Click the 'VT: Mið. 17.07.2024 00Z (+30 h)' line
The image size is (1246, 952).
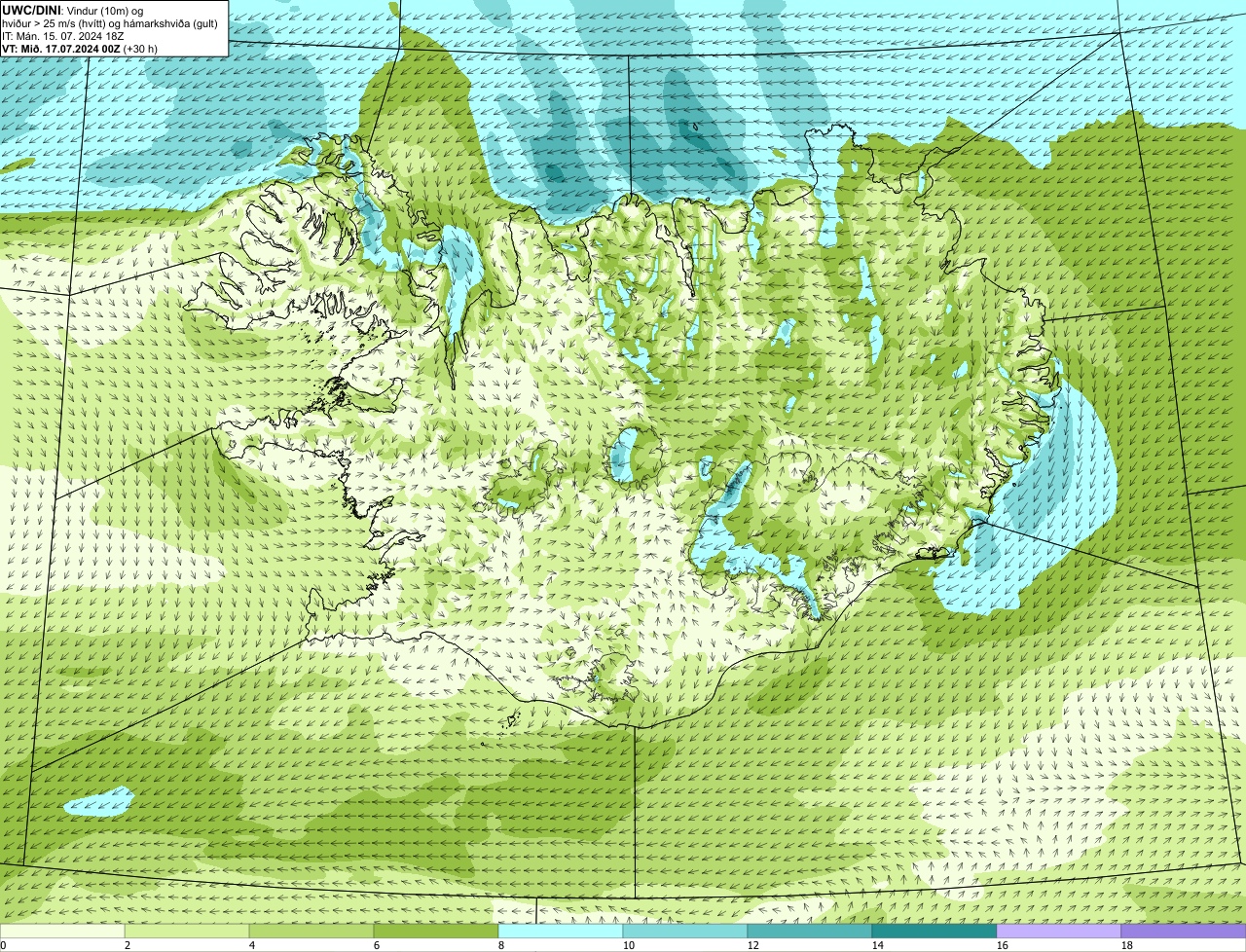[x=80, y=48]
